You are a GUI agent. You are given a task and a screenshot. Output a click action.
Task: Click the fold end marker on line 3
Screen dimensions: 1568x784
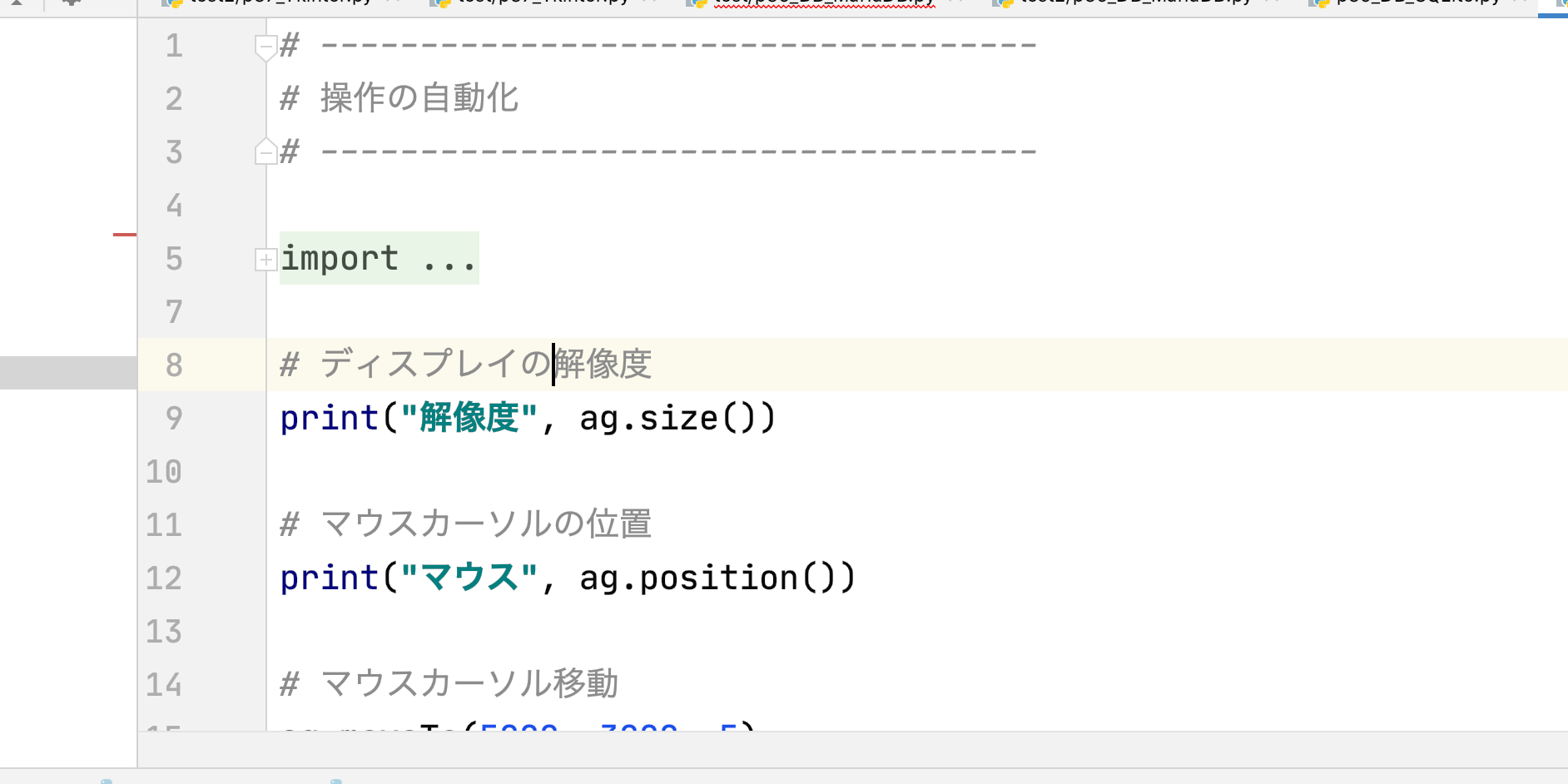[265, 152]
